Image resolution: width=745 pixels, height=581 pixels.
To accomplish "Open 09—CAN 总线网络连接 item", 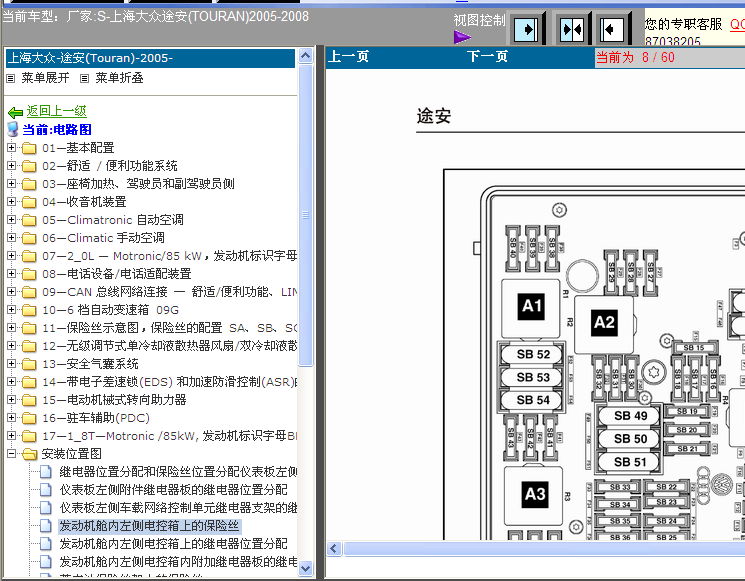I will point(170,292).
